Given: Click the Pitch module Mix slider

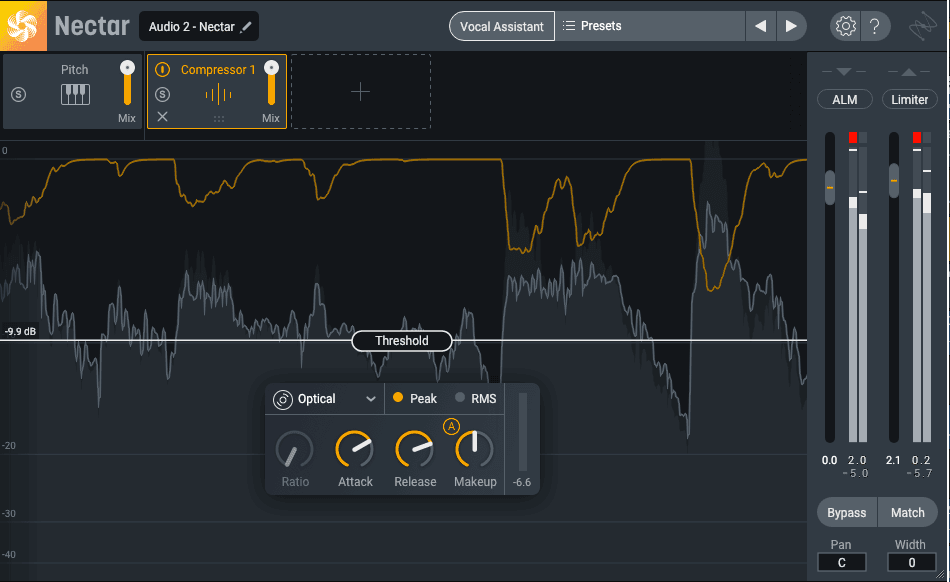Looking at the screenshot, I should 127,83.
